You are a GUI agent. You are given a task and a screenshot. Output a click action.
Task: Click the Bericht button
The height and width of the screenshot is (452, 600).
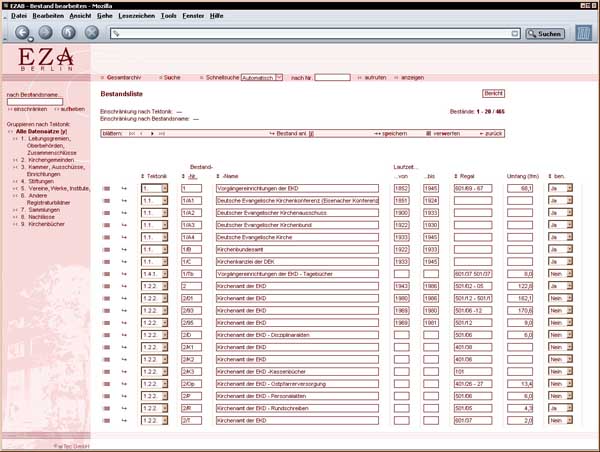pyautogui.click(x=493, y=93)
